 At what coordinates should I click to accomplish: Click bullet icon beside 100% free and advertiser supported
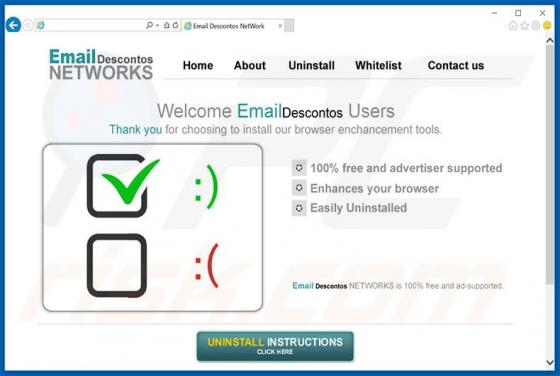click(299, 168)
